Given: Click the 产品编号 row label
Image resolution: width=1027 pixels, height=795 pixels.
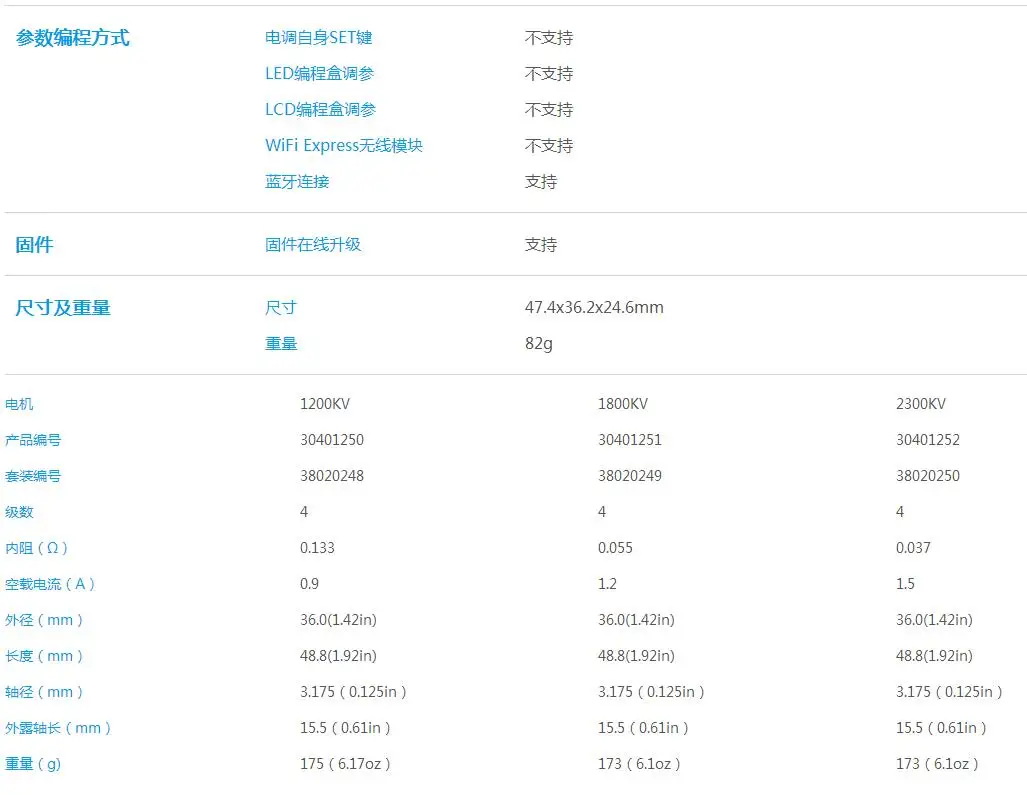Looking at the screenshot, I should point(33,440).
